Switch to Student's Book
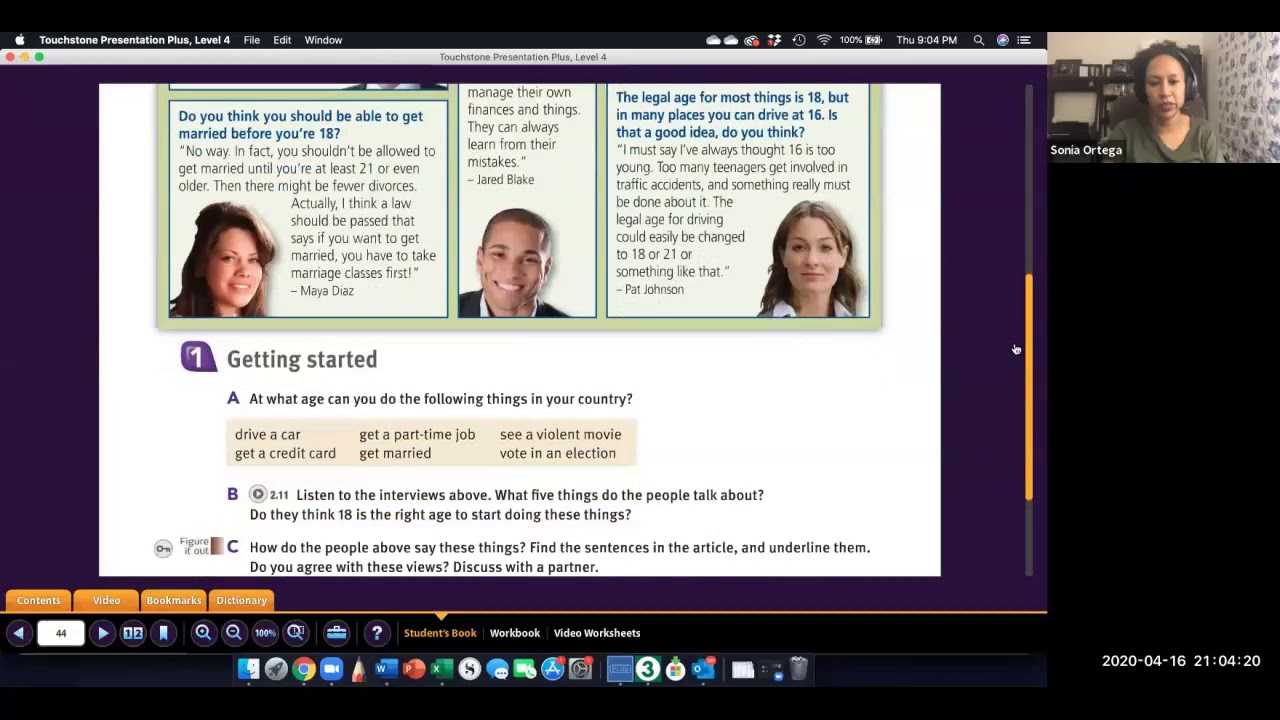This screenshot has width=1280, height=720. point(440,633)
